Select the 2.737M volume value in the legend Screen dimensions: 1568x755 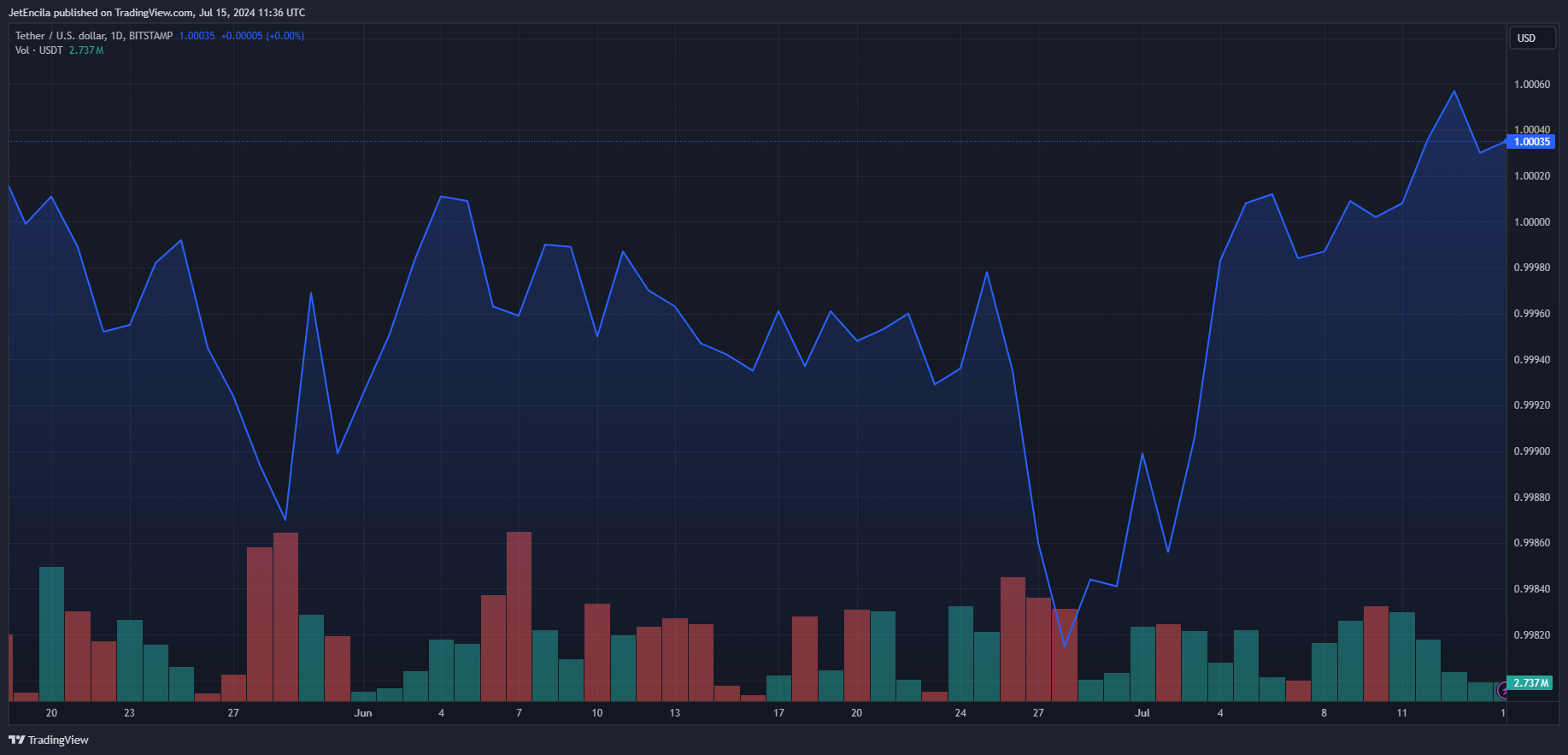86,50
